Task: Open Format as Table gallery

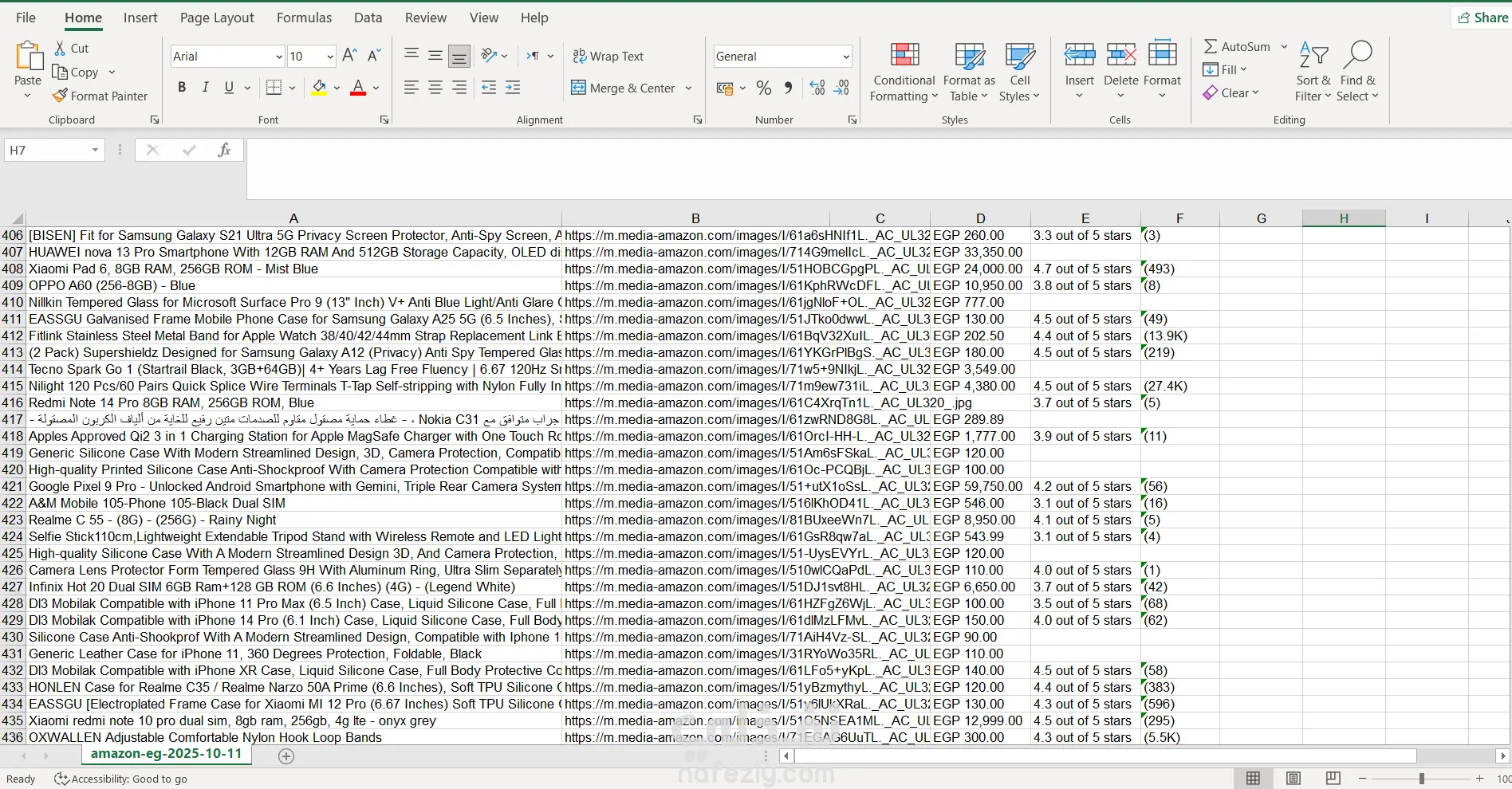Action: (x=969, y=72)
